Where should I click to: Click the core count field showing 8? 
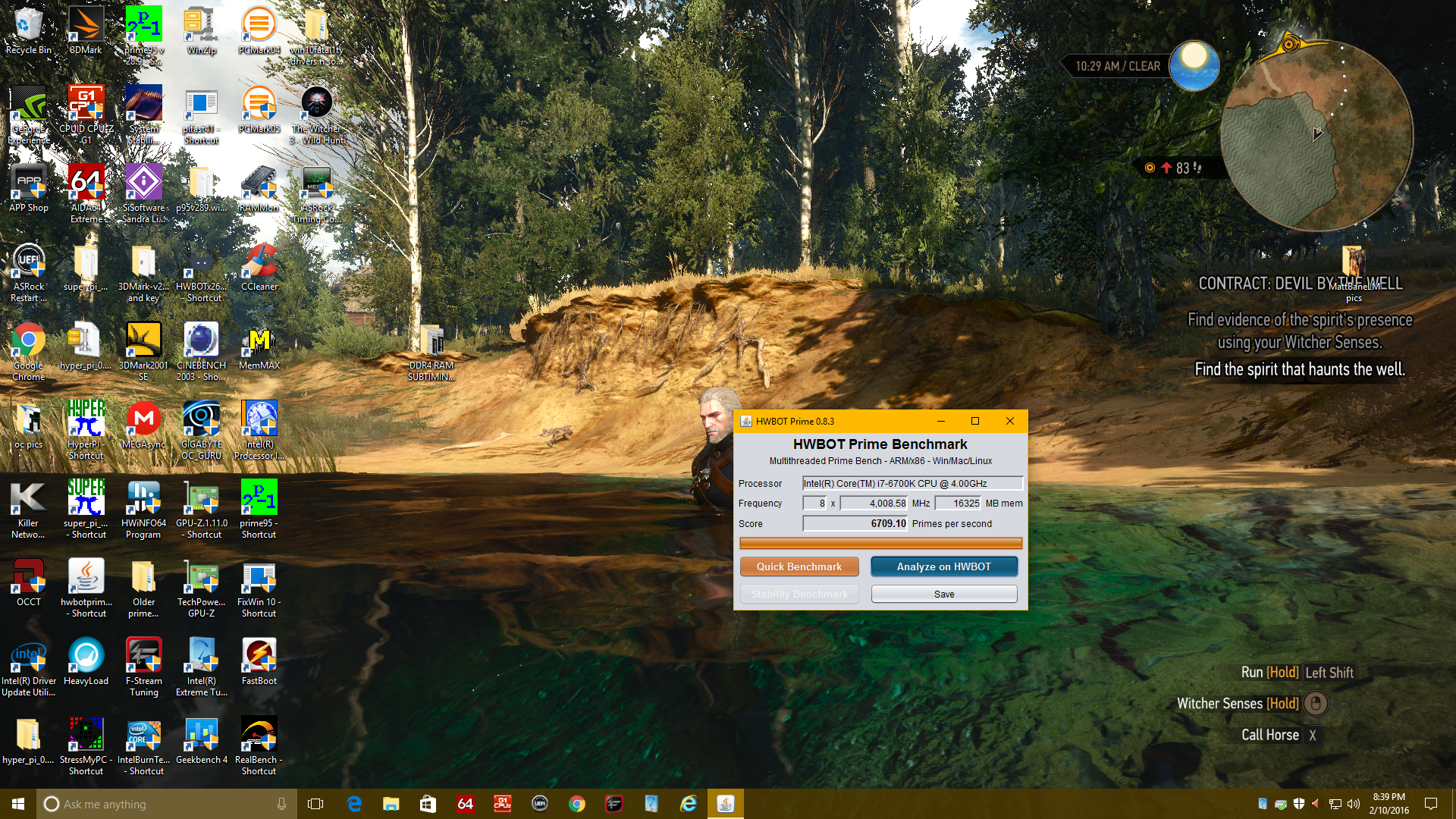[x=814, y=503]
